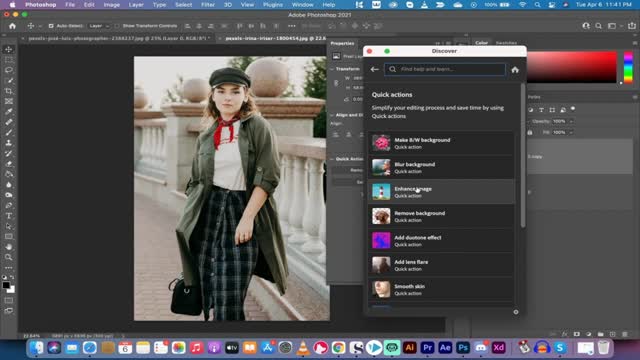Open the Edit Toolbar three-dots menu
Viewport: 640px width, 360px height.
pyautogui.click(x=9, y=268)
